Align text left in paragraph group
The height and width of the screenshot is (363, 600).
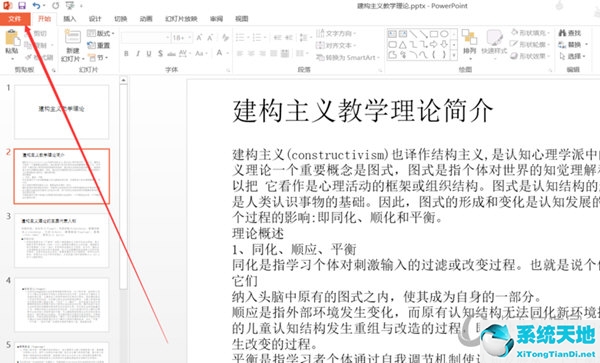[240, 53]
